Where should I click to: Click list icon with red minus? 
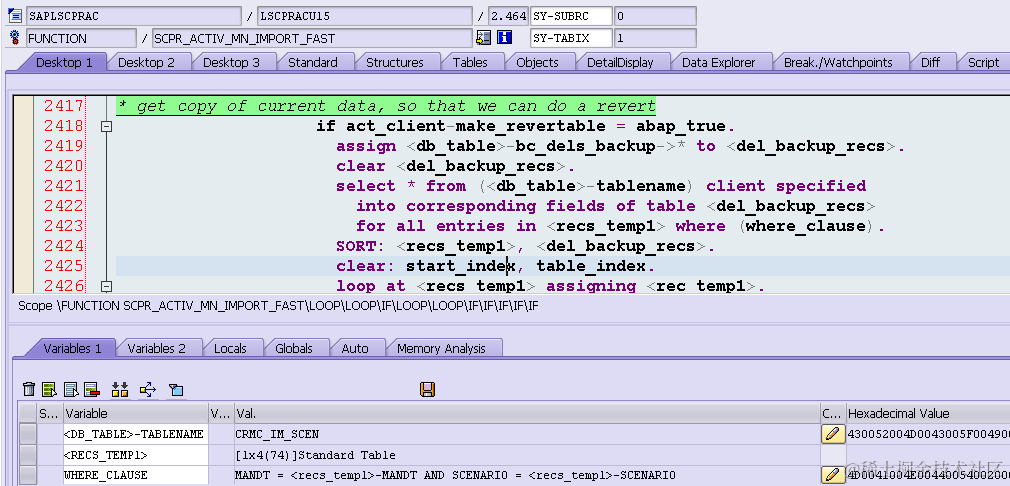point(91,389)
